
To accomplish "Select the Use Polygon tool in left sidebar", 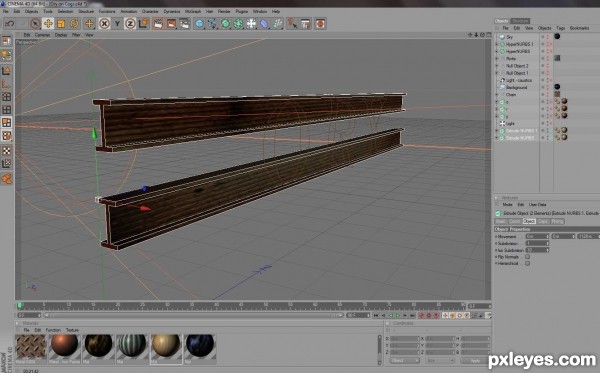I will pyautogui.click(x=7, y=122).
